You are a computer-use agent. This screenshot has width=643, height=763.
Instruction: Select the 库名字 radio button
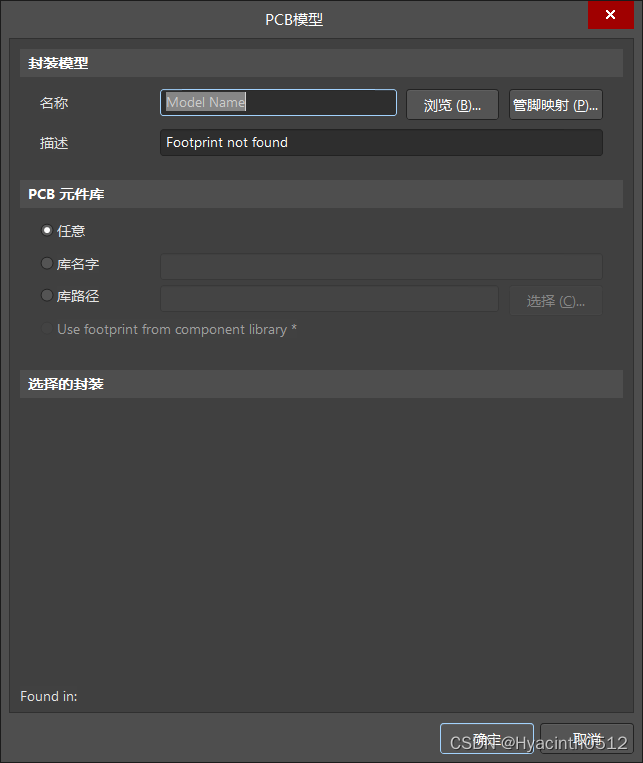[x=47, y=263]
